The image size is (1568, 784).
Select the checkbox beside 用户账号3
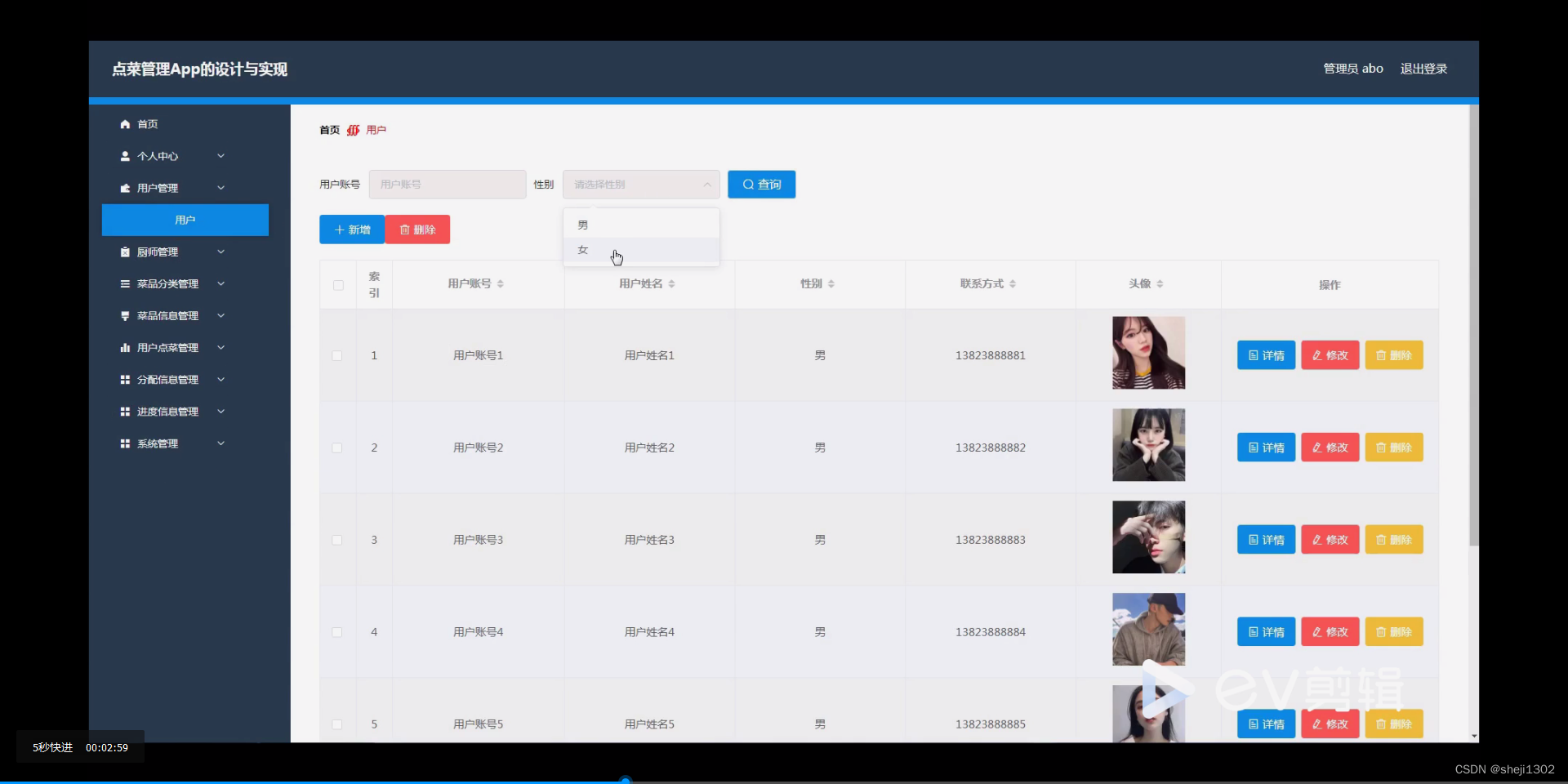click(336, 541)
